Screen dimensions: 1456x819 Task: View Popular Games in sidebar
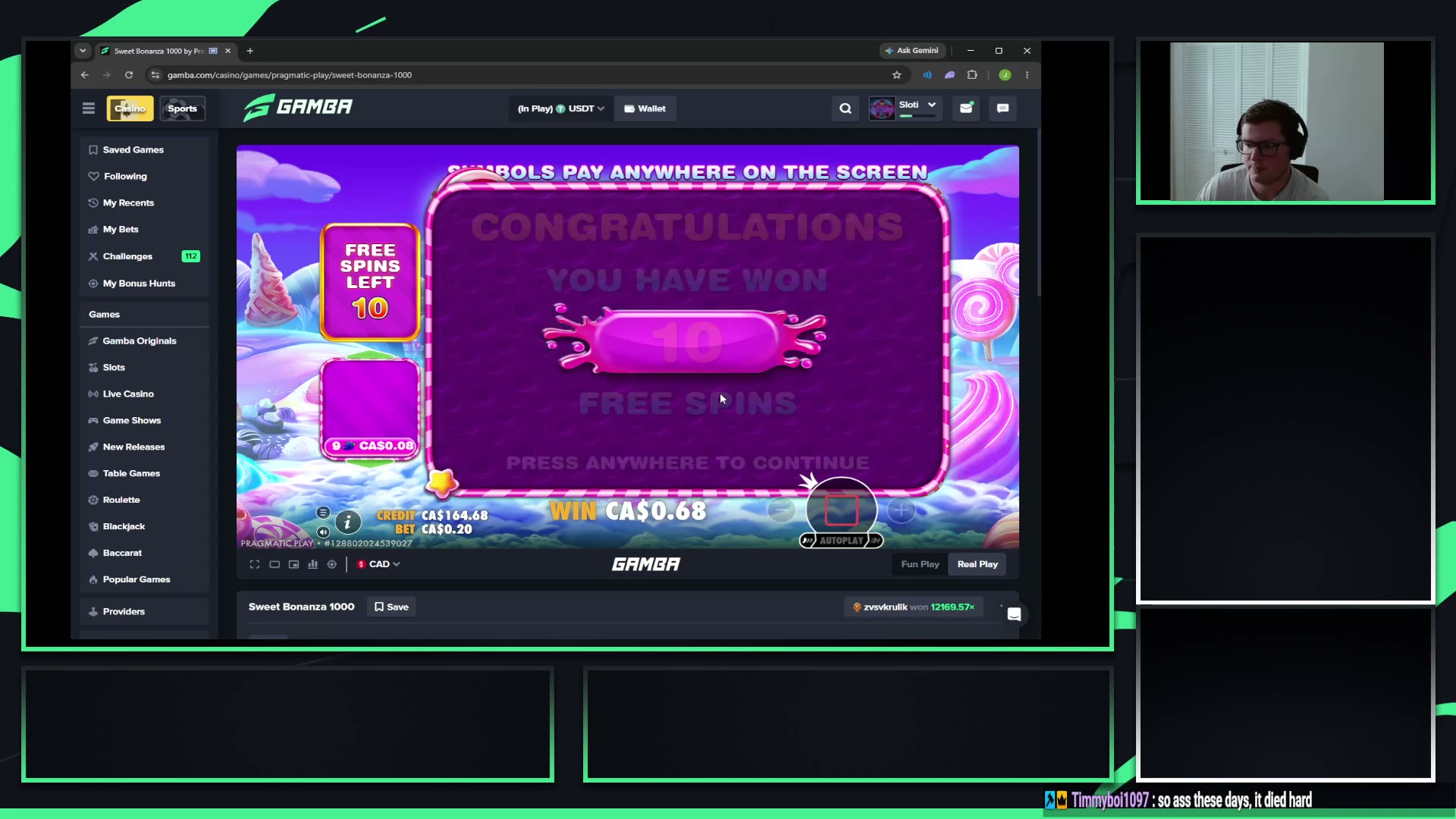coord(144,580)
